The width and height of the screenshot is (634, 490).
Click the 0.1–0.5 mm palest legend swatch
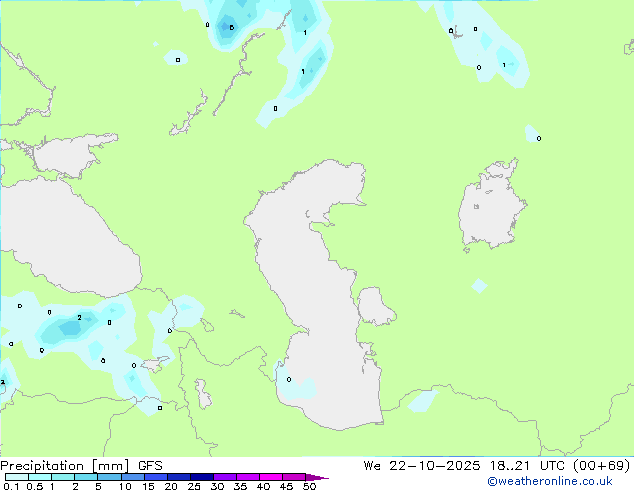click(17, 477)
